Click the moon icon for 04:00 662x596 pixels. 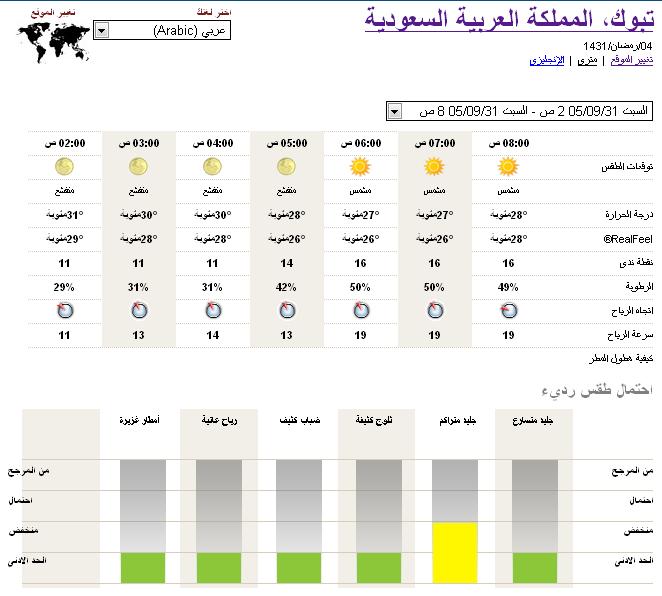pos(212,166)
